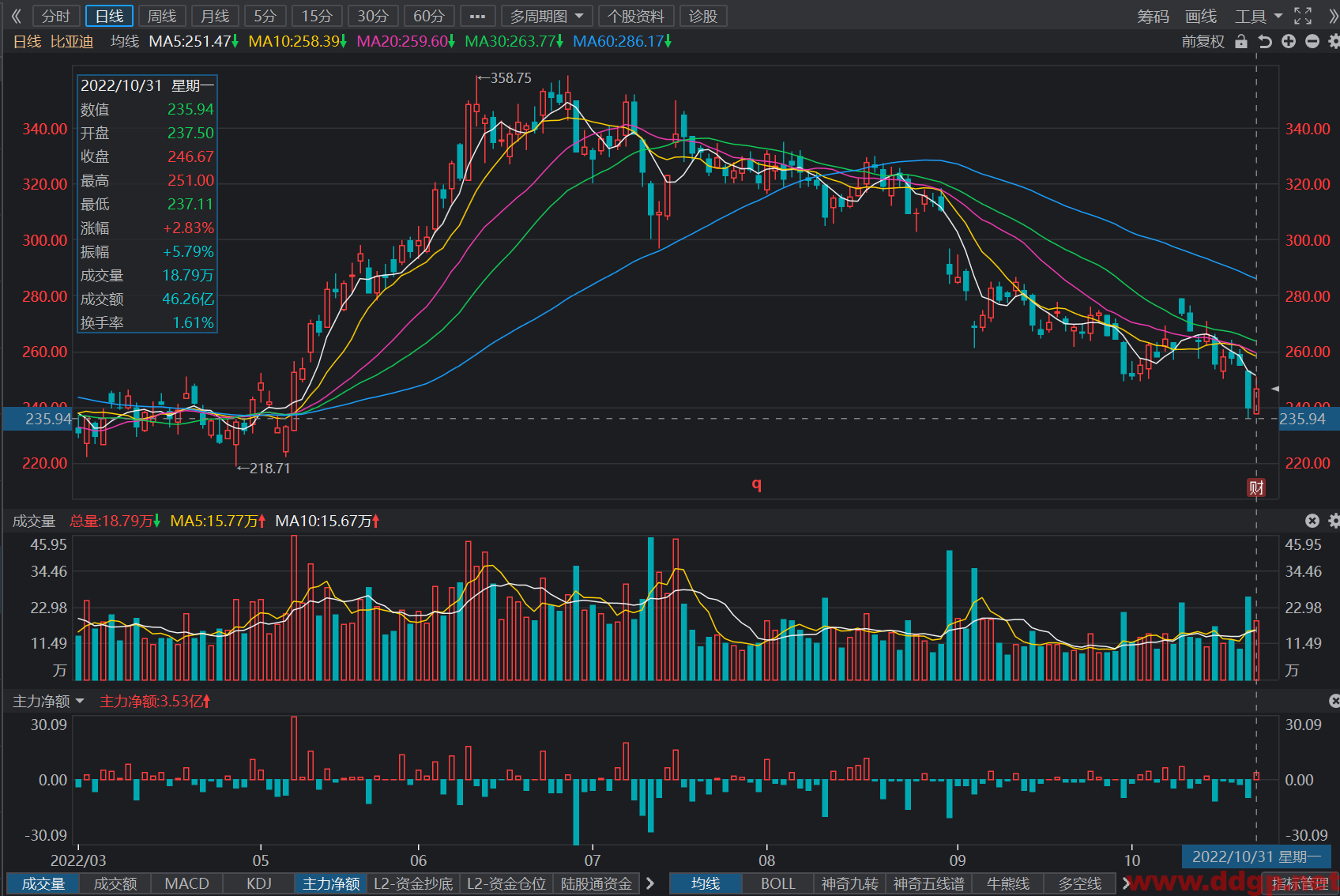Screen dimensions: 1340x896
Task: Select 成交量 indicator tab
Action: coord(43,883)
